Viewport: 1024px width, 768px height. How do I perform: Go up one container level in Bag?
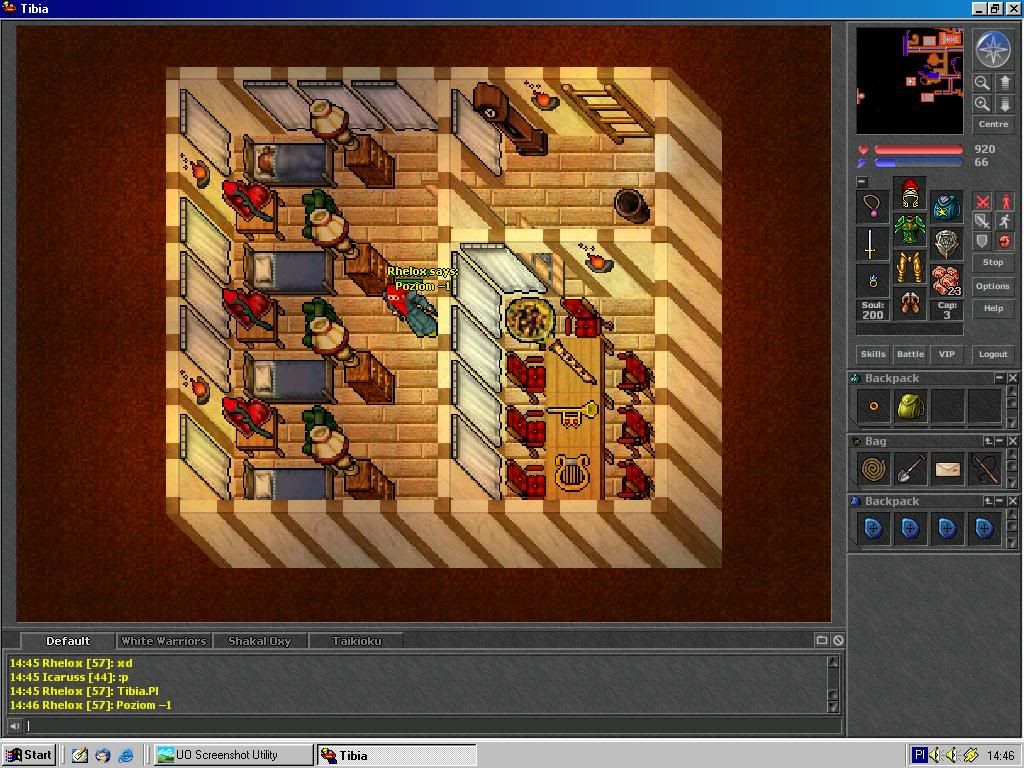[x=987, y=441]
